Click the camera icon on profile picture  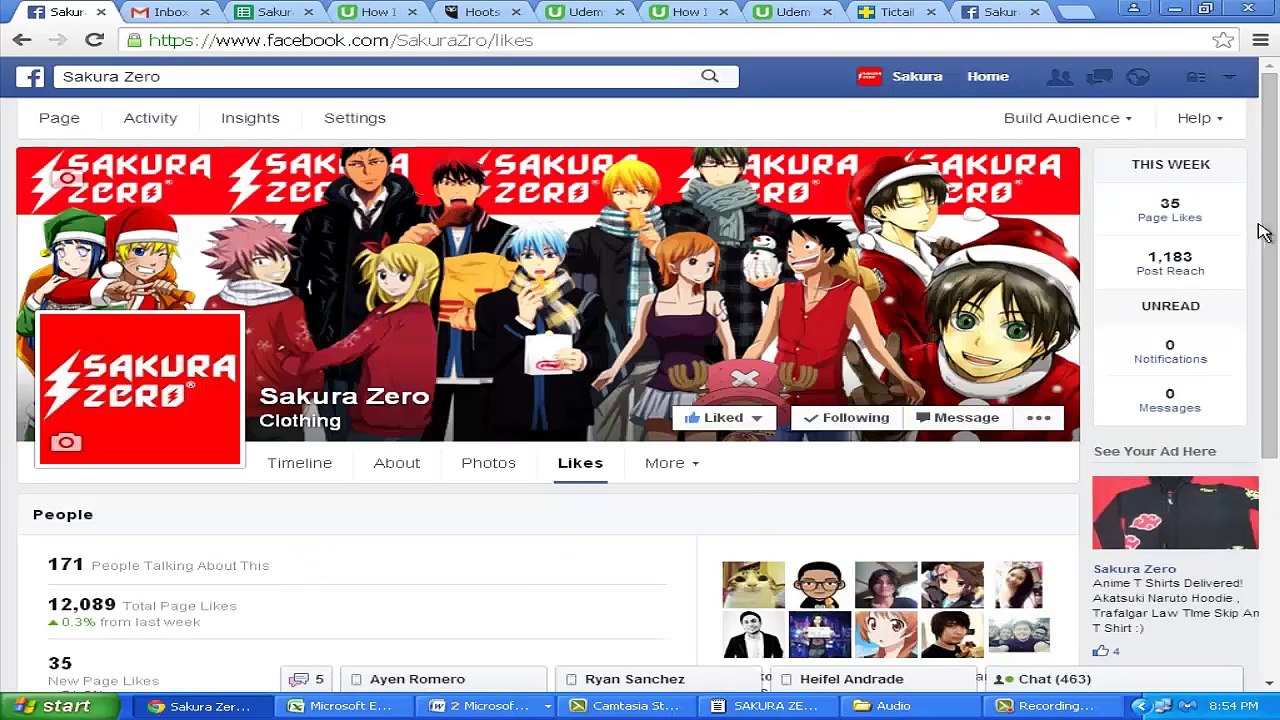click(66, 442)
